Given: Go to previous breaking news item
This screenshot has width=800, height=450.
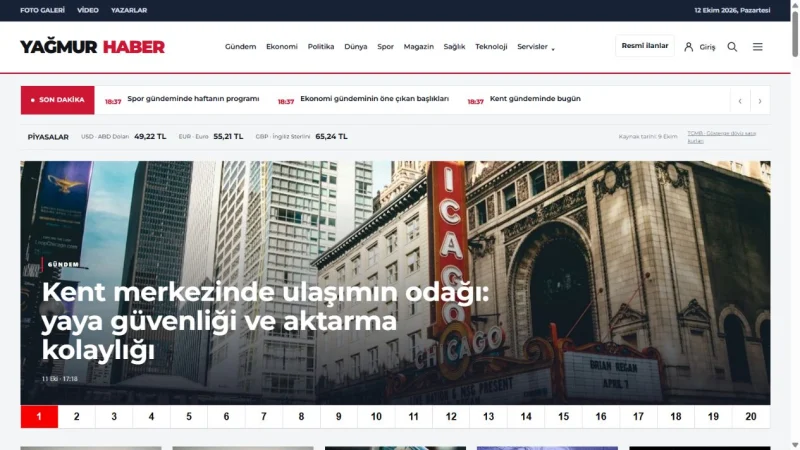Looking at the screenshot, I should pyautogui.click(x=740, y=101).
